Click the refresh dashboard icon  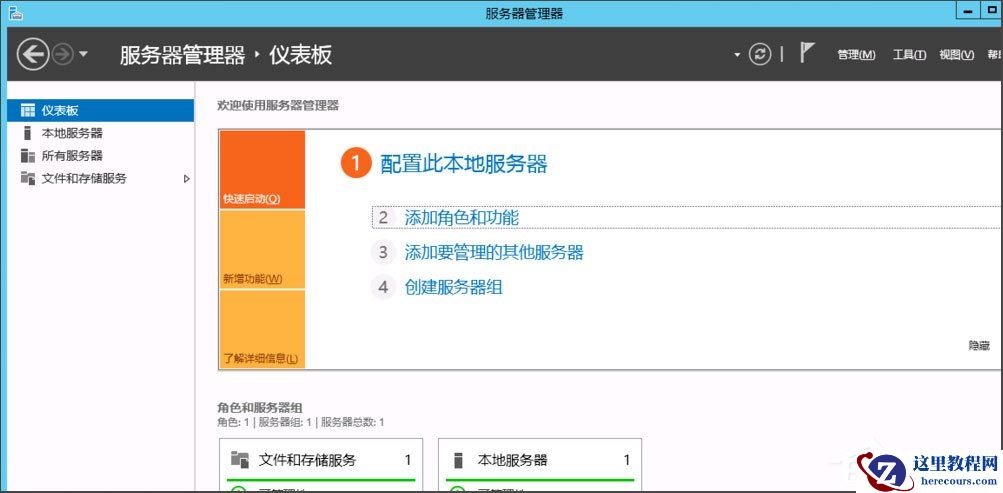[760, 55]
